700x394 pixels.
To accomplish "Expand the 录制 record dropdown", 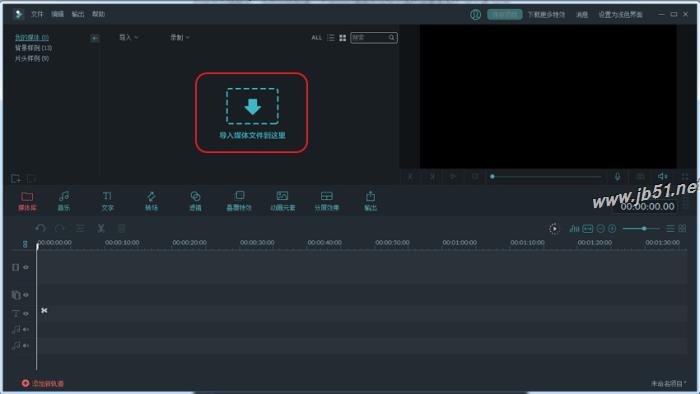I will coord(179,37).
